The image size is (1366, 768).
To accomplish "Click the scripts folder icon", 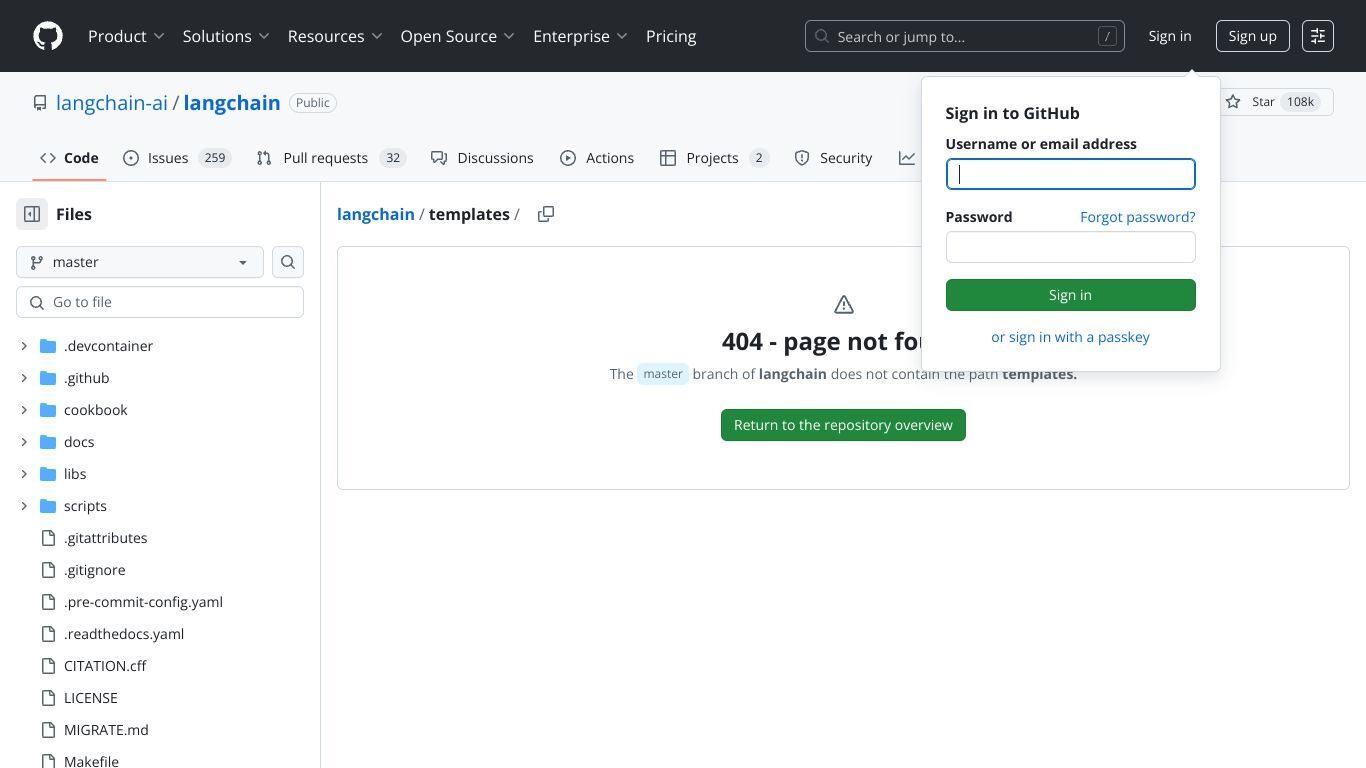I will pos(48,506).
